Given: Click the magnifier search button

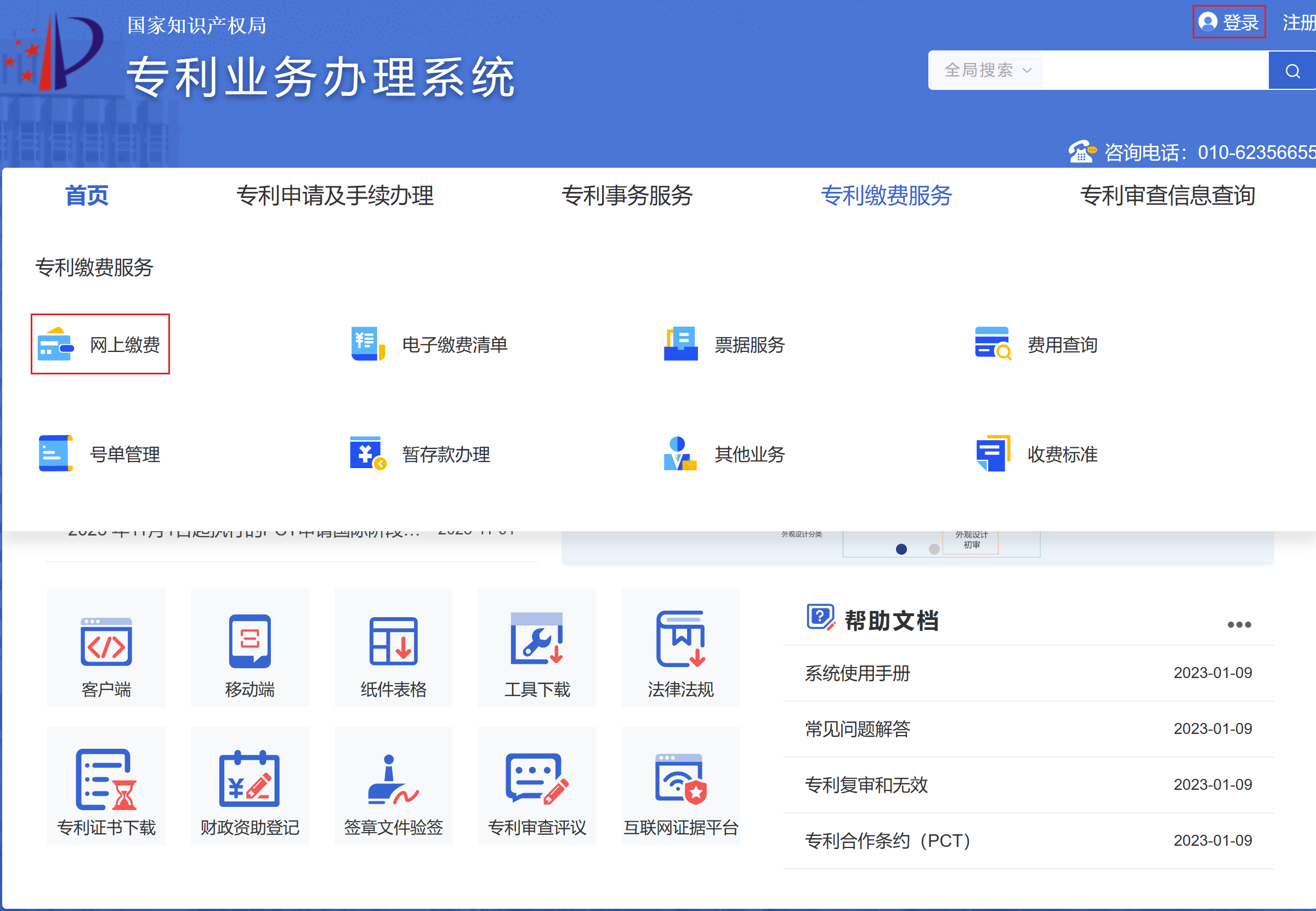Looking at the screenshot, I should coord(1292,71).
